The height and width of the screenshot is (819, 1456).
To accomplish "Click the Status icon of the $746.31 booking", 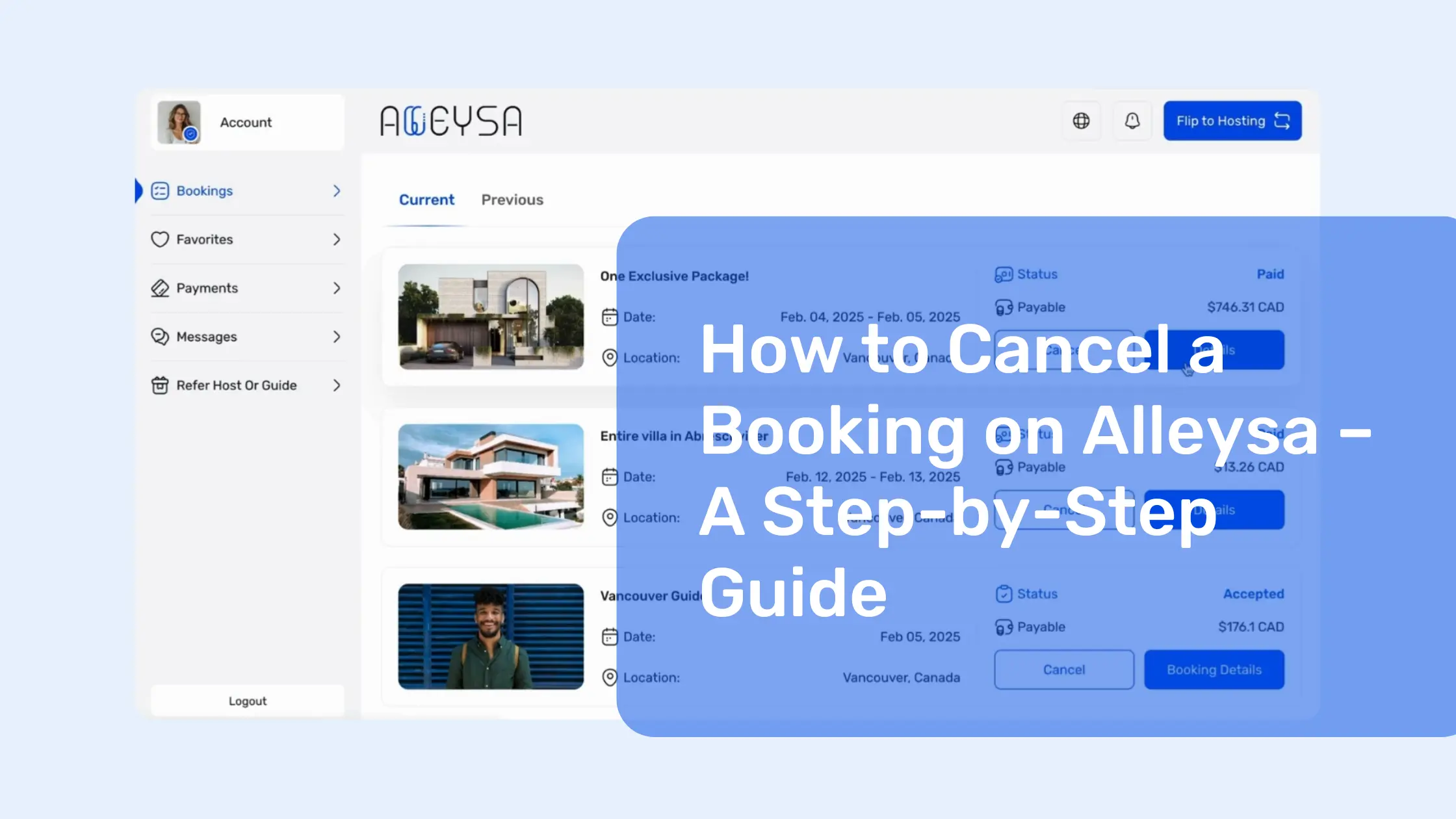I will pos(1004,275).
